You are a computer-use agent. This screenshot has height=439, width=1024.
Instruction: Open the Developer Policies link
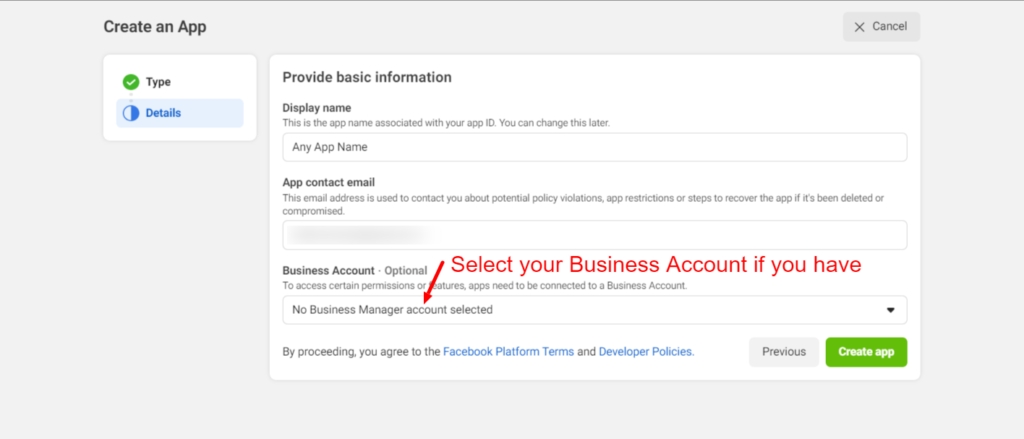tap(645, 352)
